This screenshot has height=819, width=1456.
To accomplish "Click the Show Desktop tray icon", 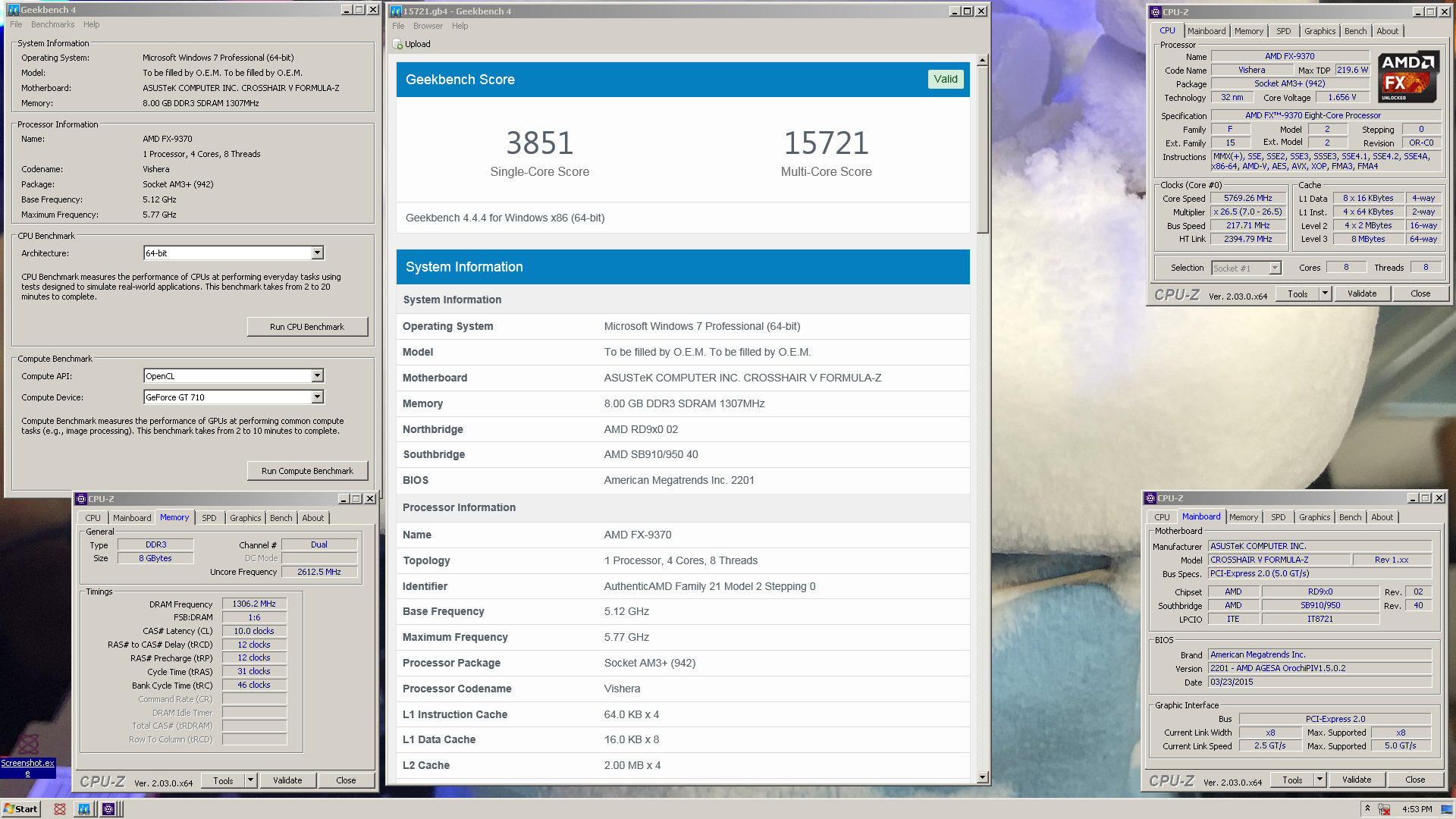I will pyautogui.click(x=1447, y=809).
